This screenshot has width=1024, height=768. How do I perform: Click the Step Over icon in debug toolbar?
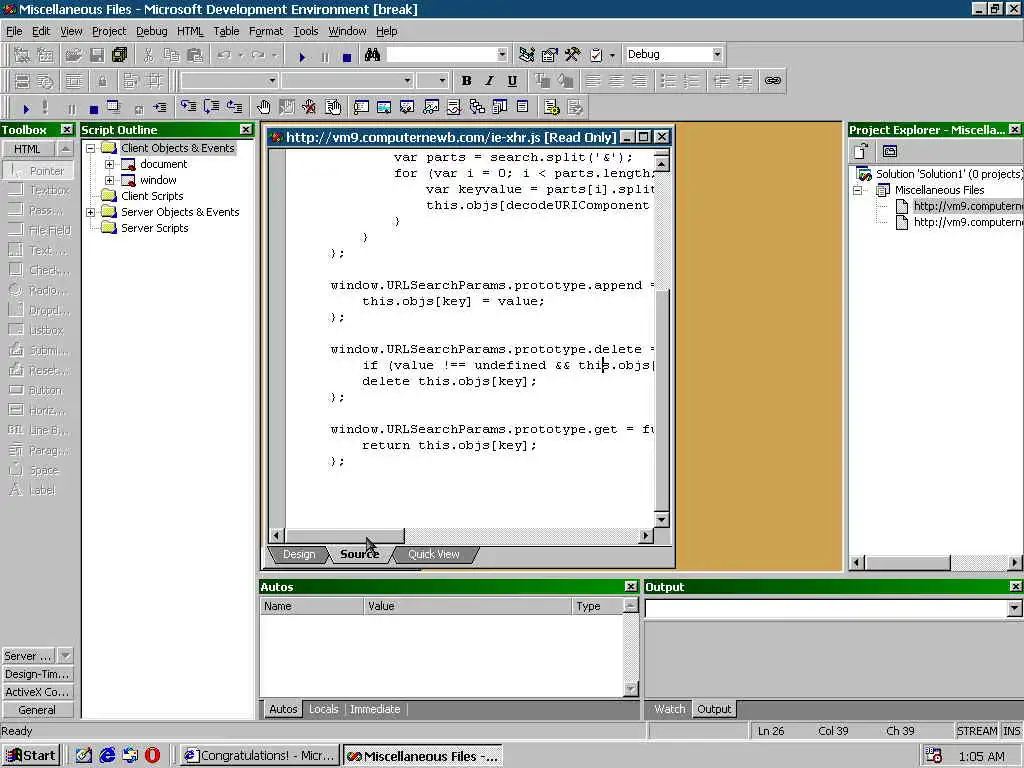click(x=212, y=106)
